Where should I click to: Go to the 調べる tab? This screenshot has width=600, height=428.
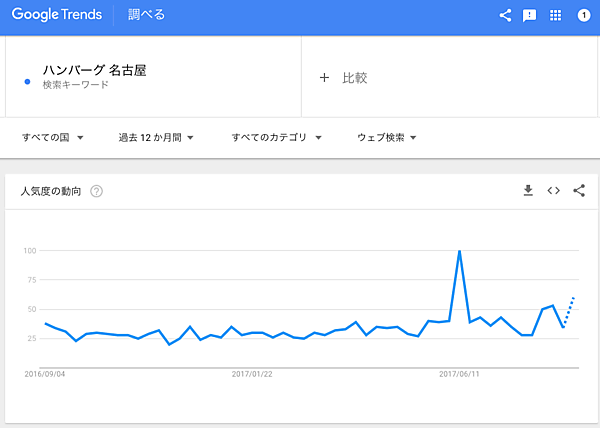[147, 15]
